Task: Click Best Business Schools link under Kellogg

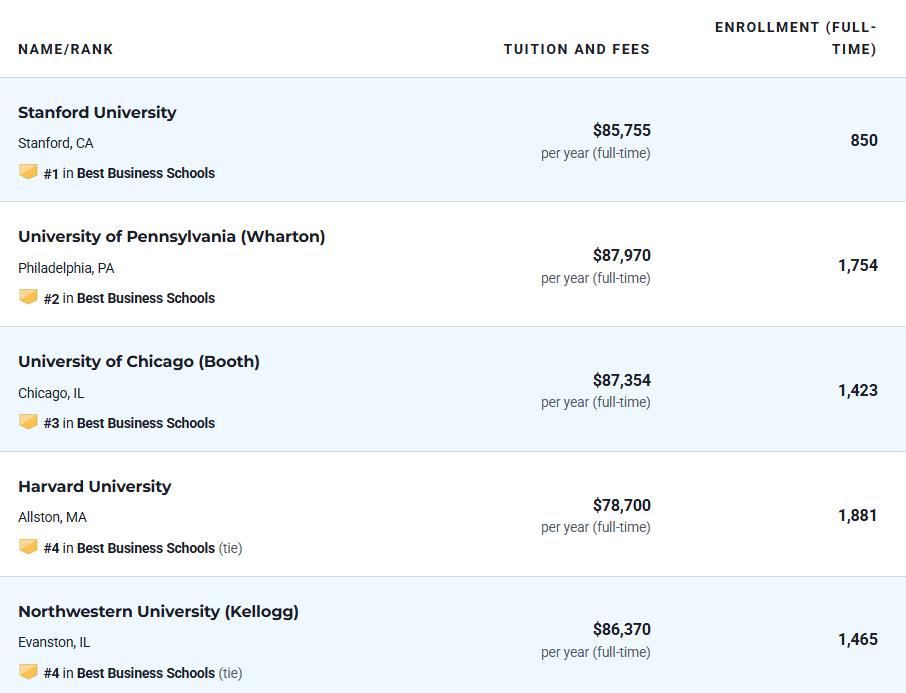Action: [146, 673]
